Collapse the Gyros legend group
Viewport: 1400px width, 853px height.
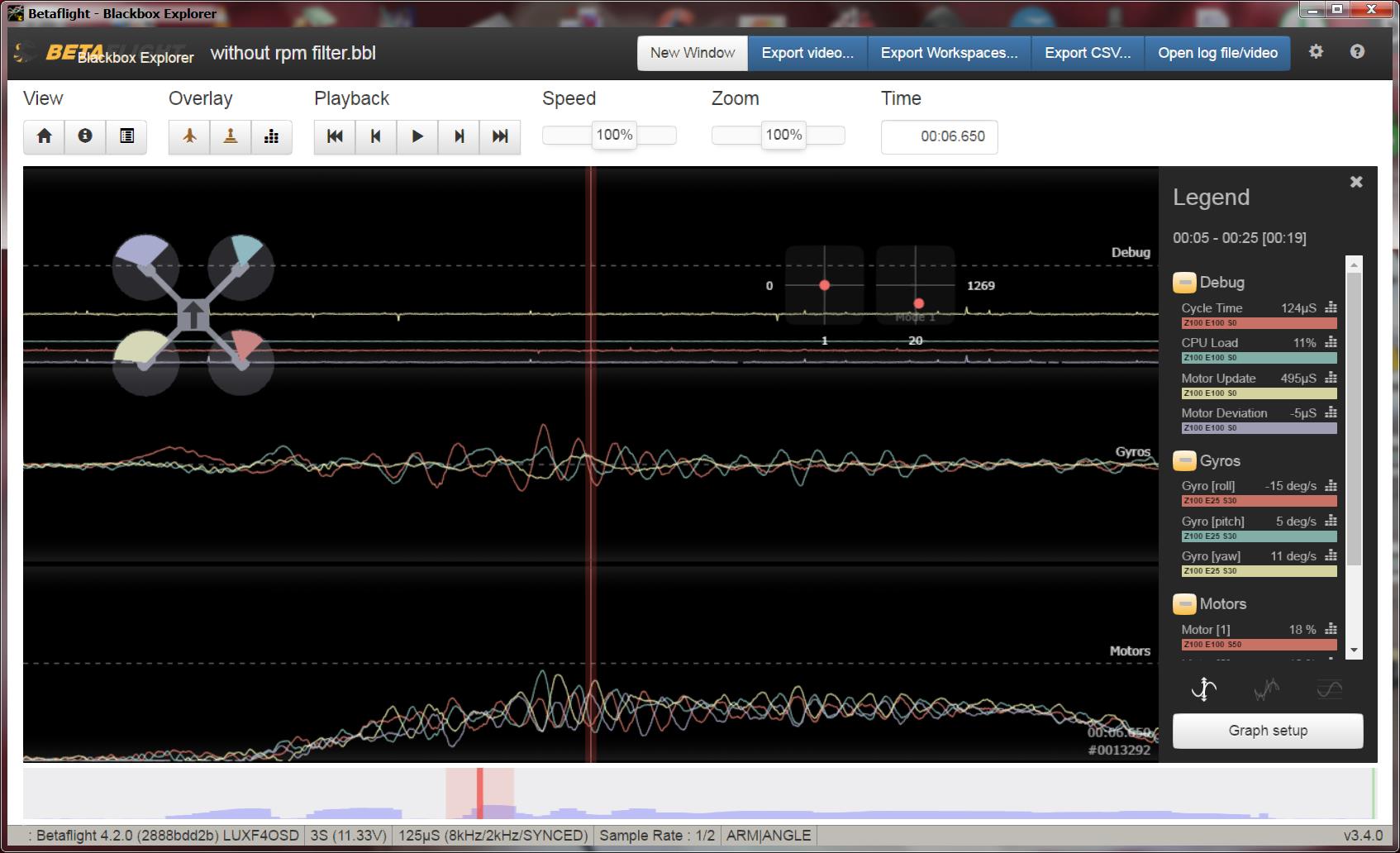tap(1183, 460)
